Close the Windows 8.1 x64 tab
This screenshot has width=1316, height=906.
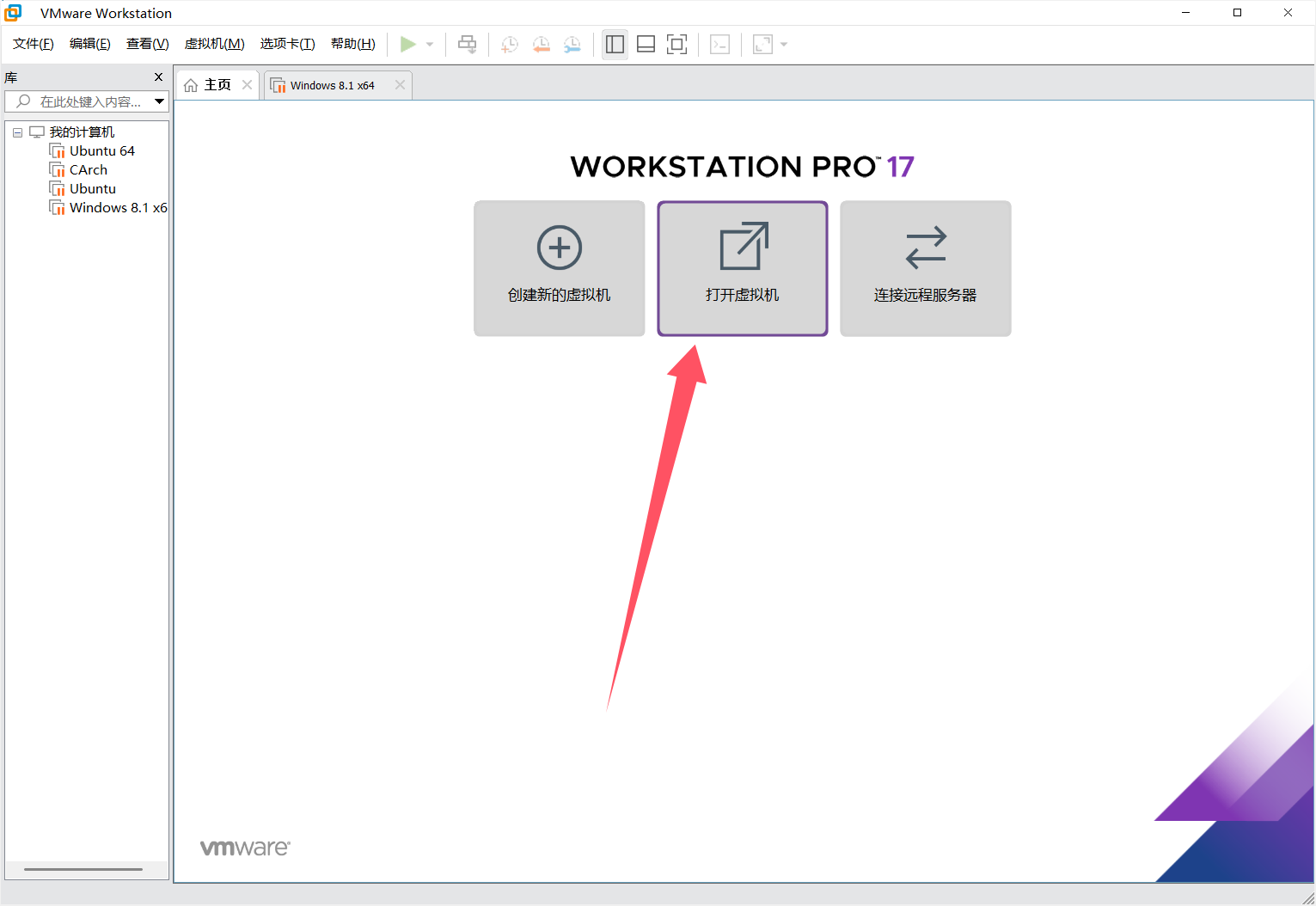pos(400,85)
